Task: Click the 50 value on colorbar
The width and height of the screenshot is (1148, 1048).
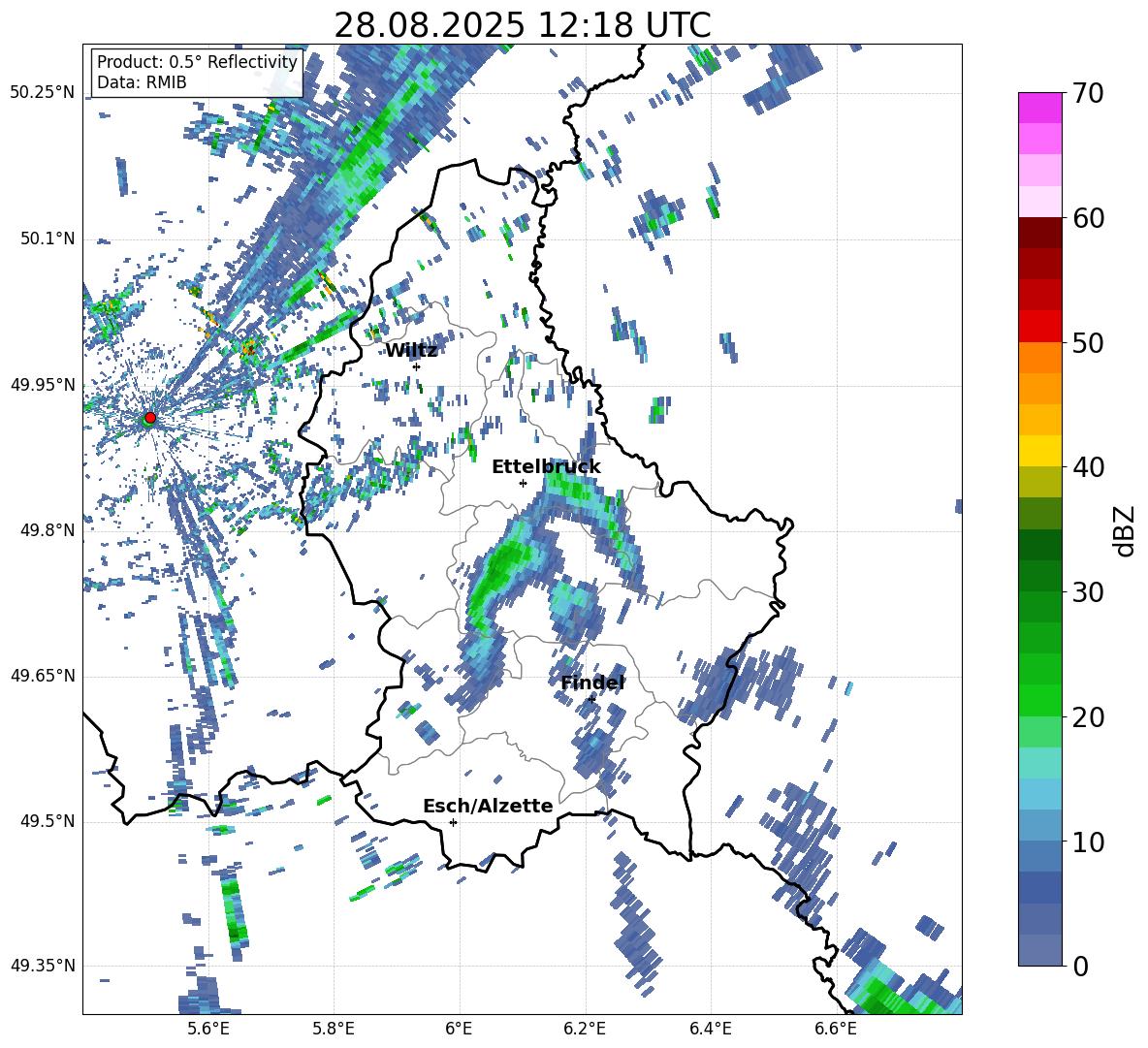Action: [1087, 342]
